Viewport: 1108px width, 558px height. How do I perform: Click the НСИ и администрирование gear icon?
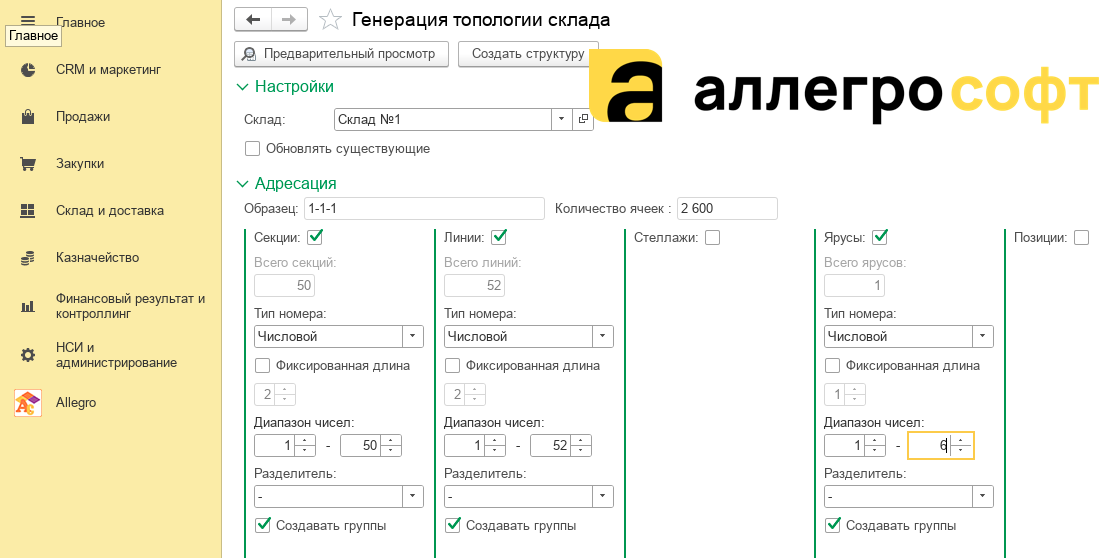coord(28,355)
